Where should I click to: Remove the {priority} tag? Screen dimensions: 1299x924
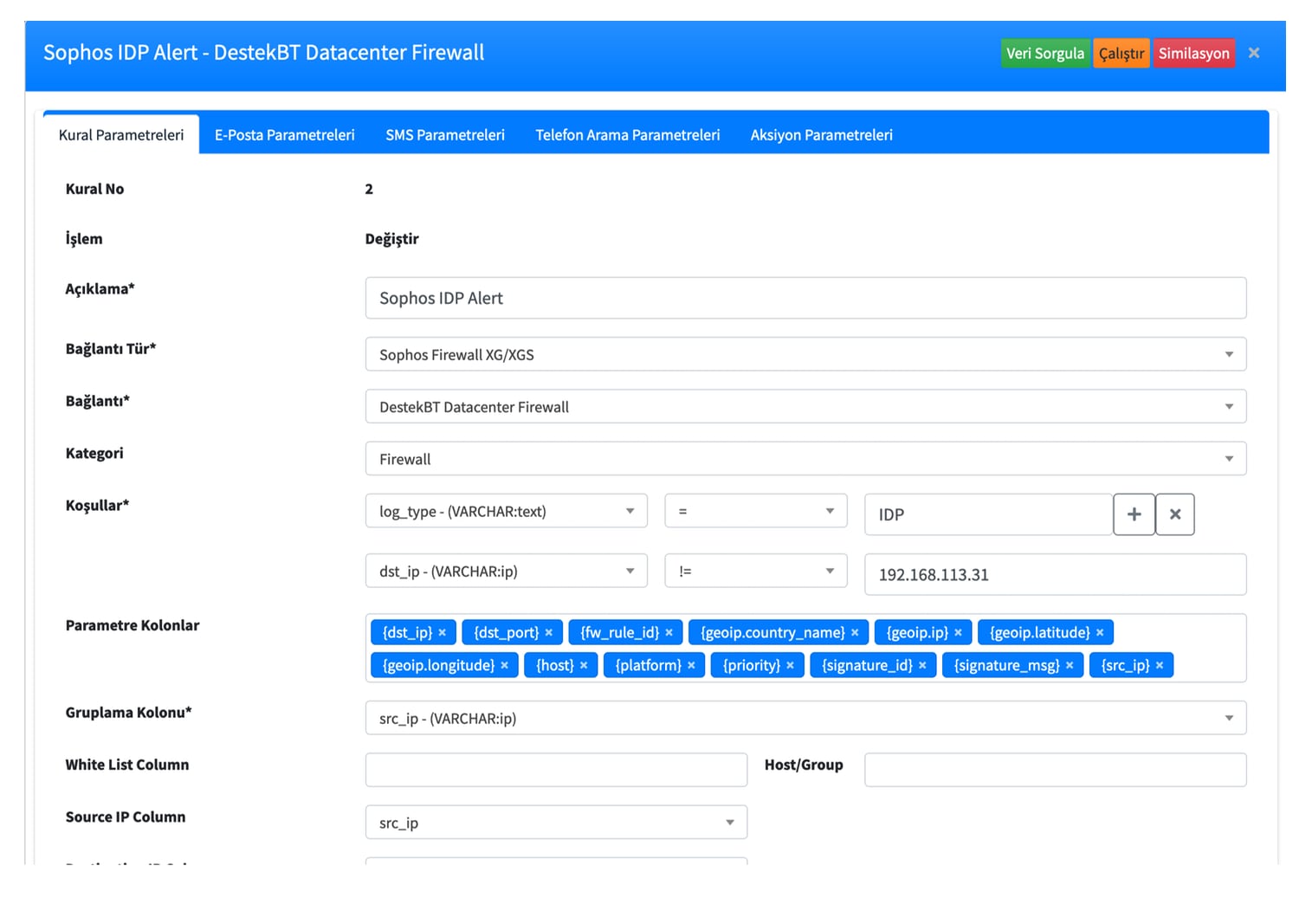pos(790,665)
